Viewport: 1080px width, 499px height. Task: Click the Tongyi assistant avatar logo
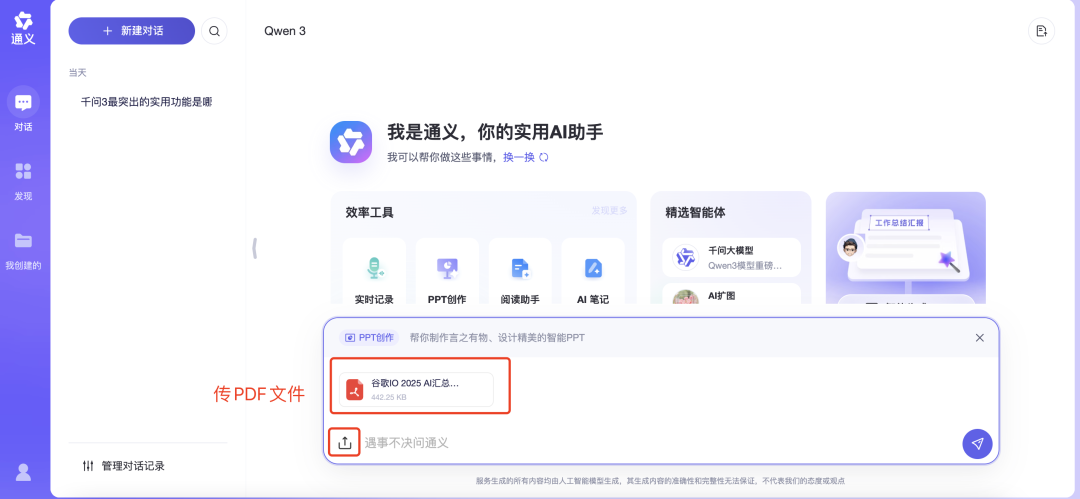click(351, 142)
